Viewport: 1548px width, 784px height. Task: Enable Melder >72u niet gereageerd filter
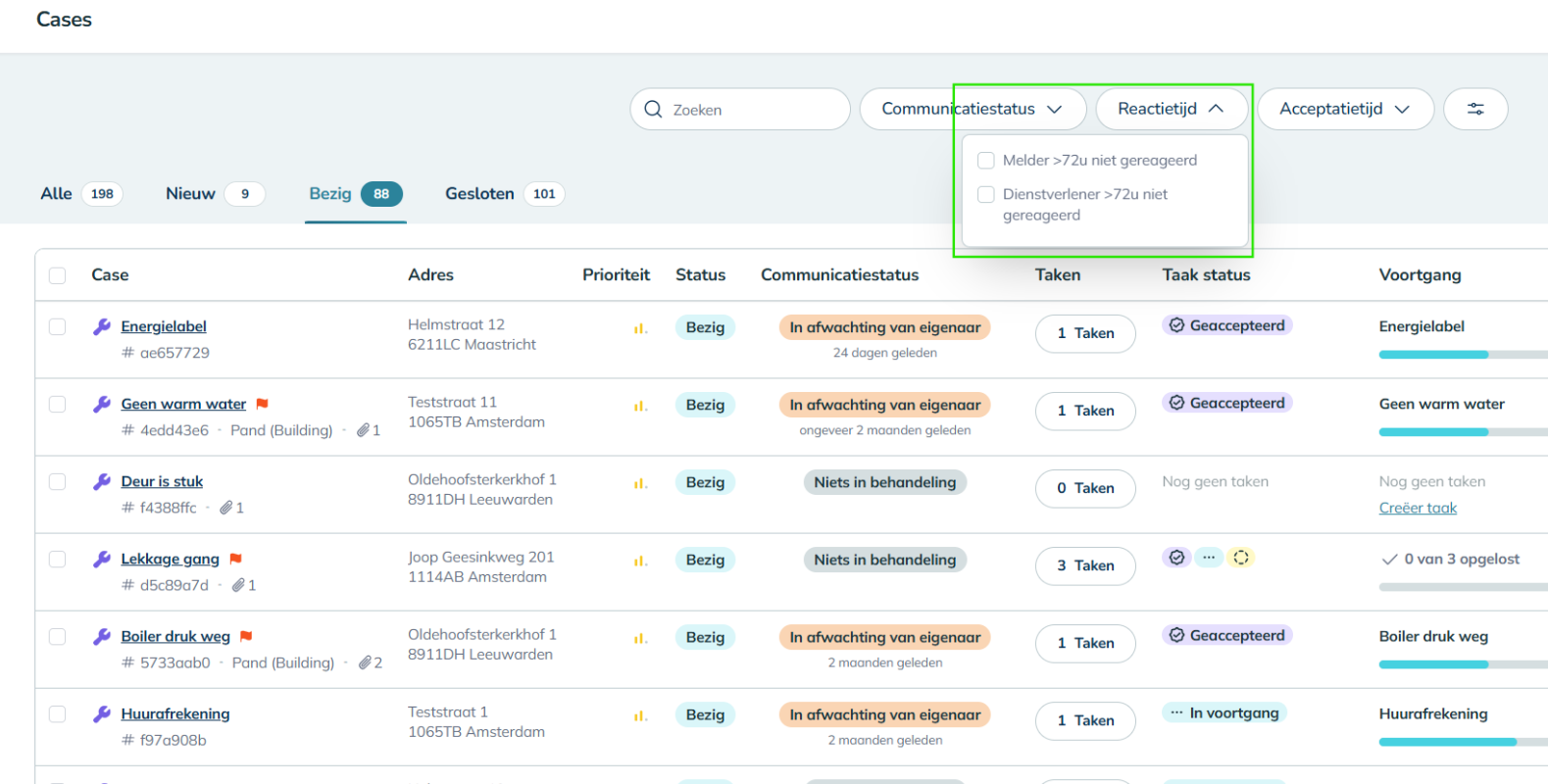click(986, 161)
